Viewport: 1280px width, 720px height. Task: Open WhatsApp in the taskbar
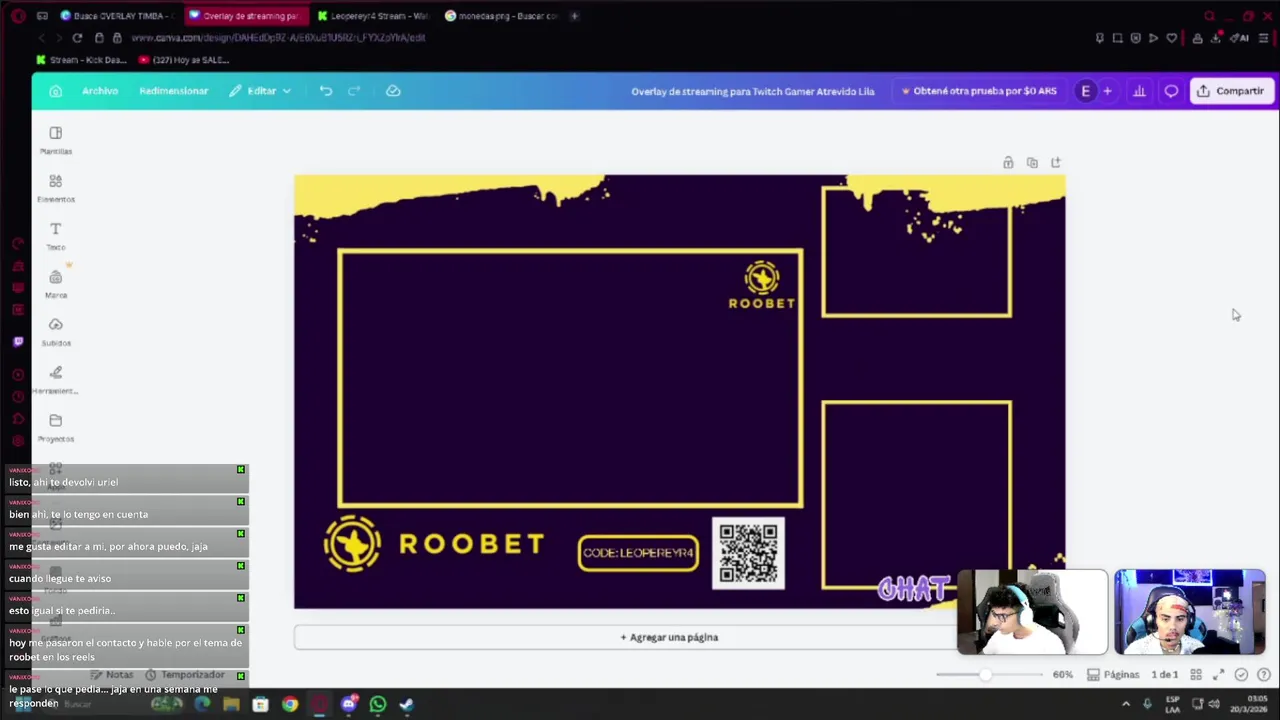point(378,704)
